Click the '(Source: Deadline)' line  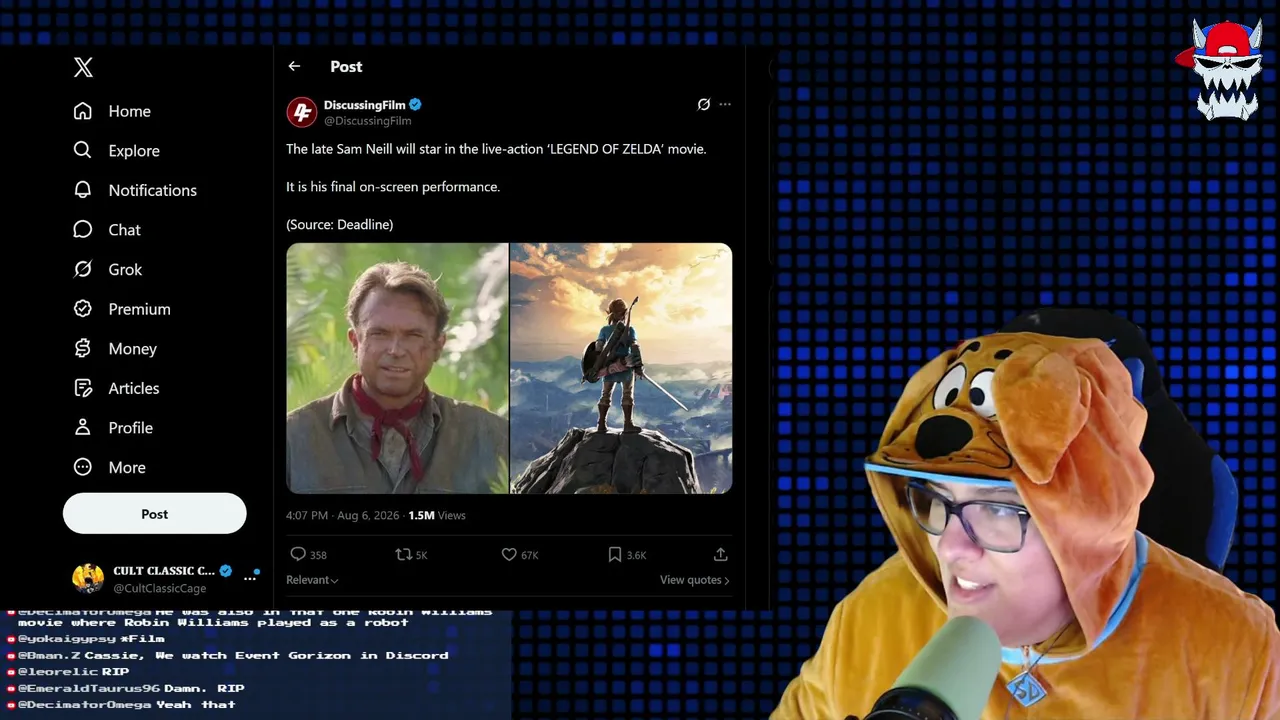click(x=340, y=224)
